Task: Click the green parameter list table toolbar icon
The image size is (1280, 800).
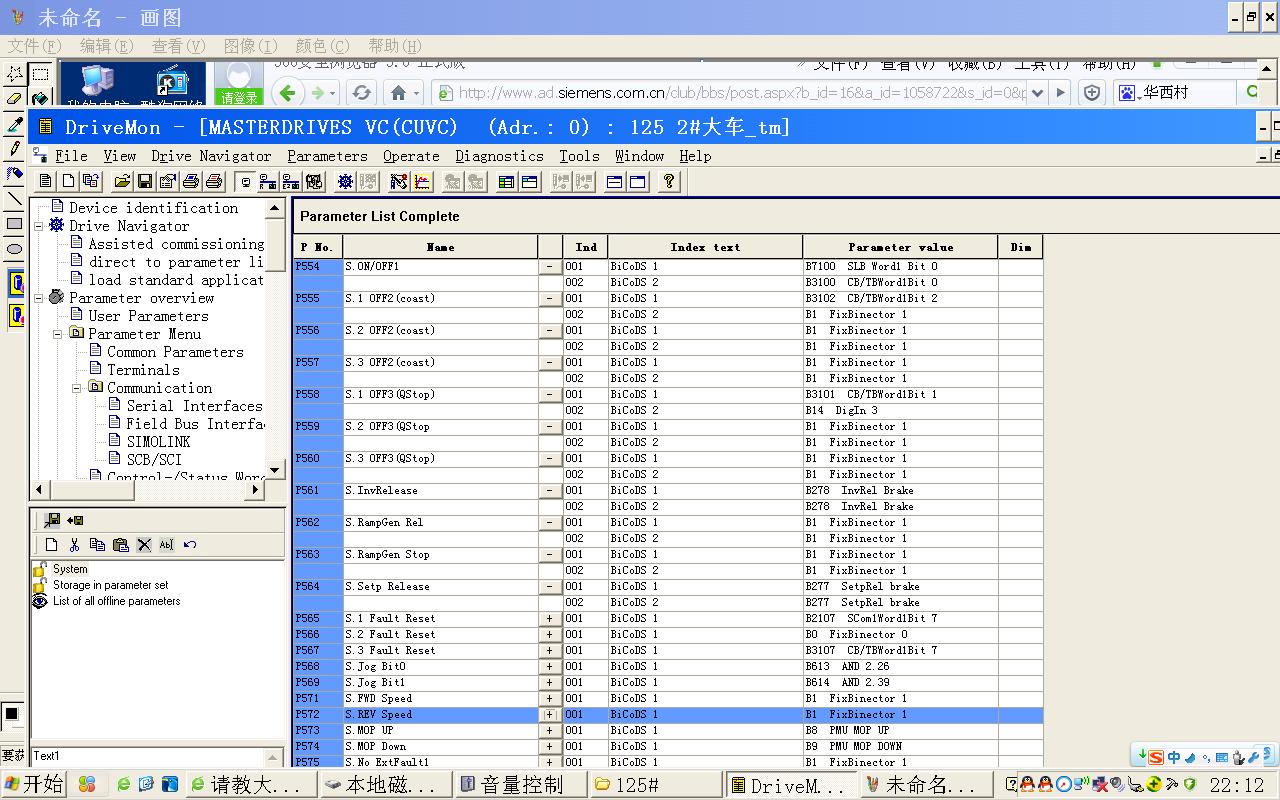Action: (x=506, y=182)
